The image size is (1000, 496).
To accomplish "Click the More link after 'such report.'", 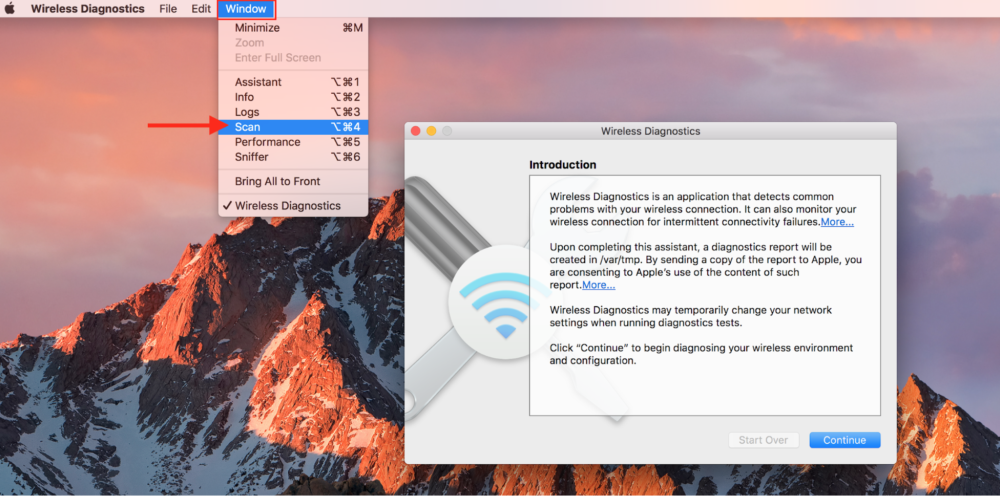I will point(598,285).
